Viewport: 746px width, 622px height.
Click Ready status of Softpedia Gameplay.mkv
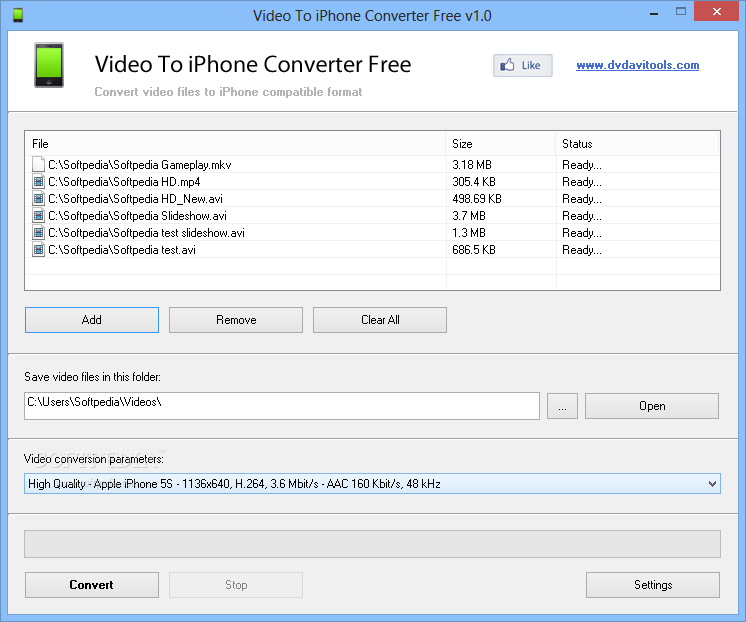coord(582,165)
